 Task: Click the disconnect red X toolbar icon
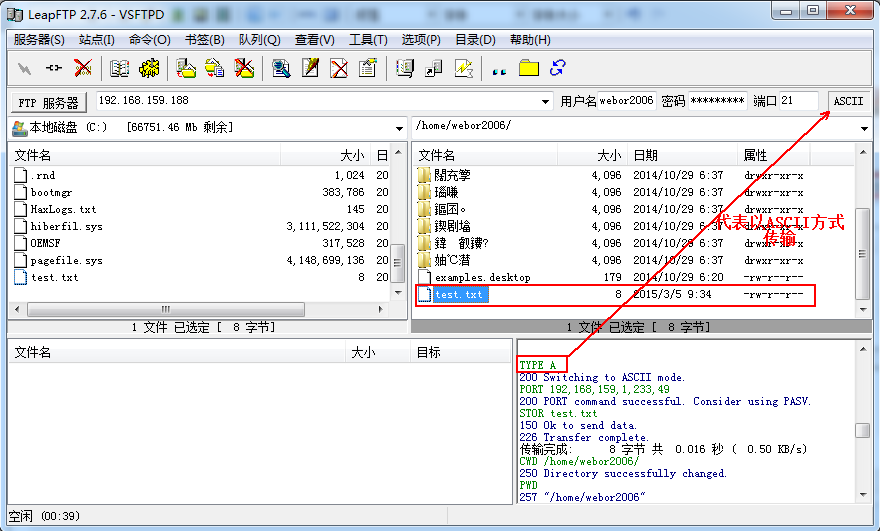[x=83, y=68]
